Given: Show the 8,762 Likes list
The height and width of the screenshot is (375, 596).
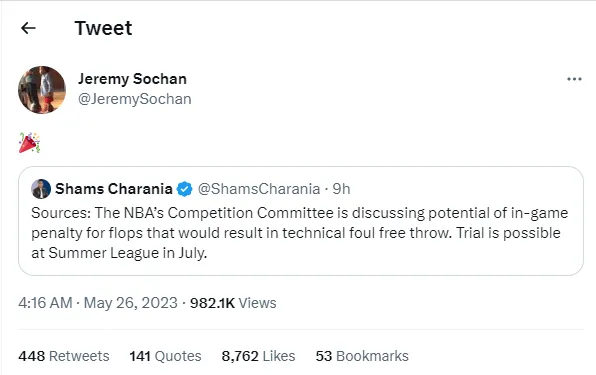Looking at the screenshot, I should tap(258, 356).
